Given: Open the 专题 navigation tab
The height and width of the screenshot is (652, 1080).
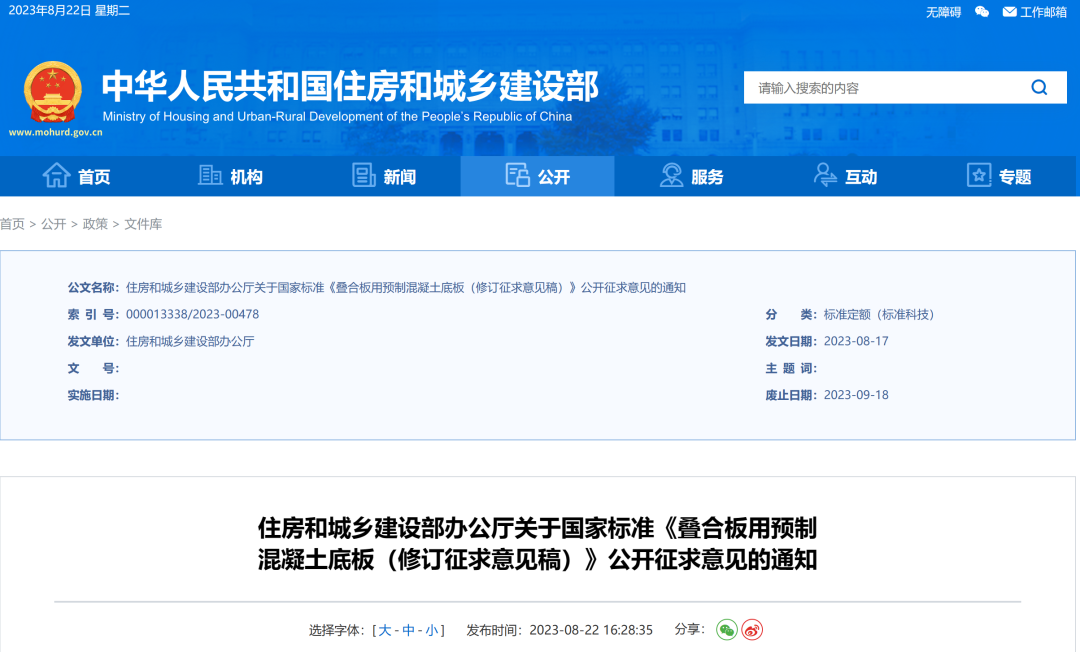Looking at the screenshot, I should pos(999,176).
